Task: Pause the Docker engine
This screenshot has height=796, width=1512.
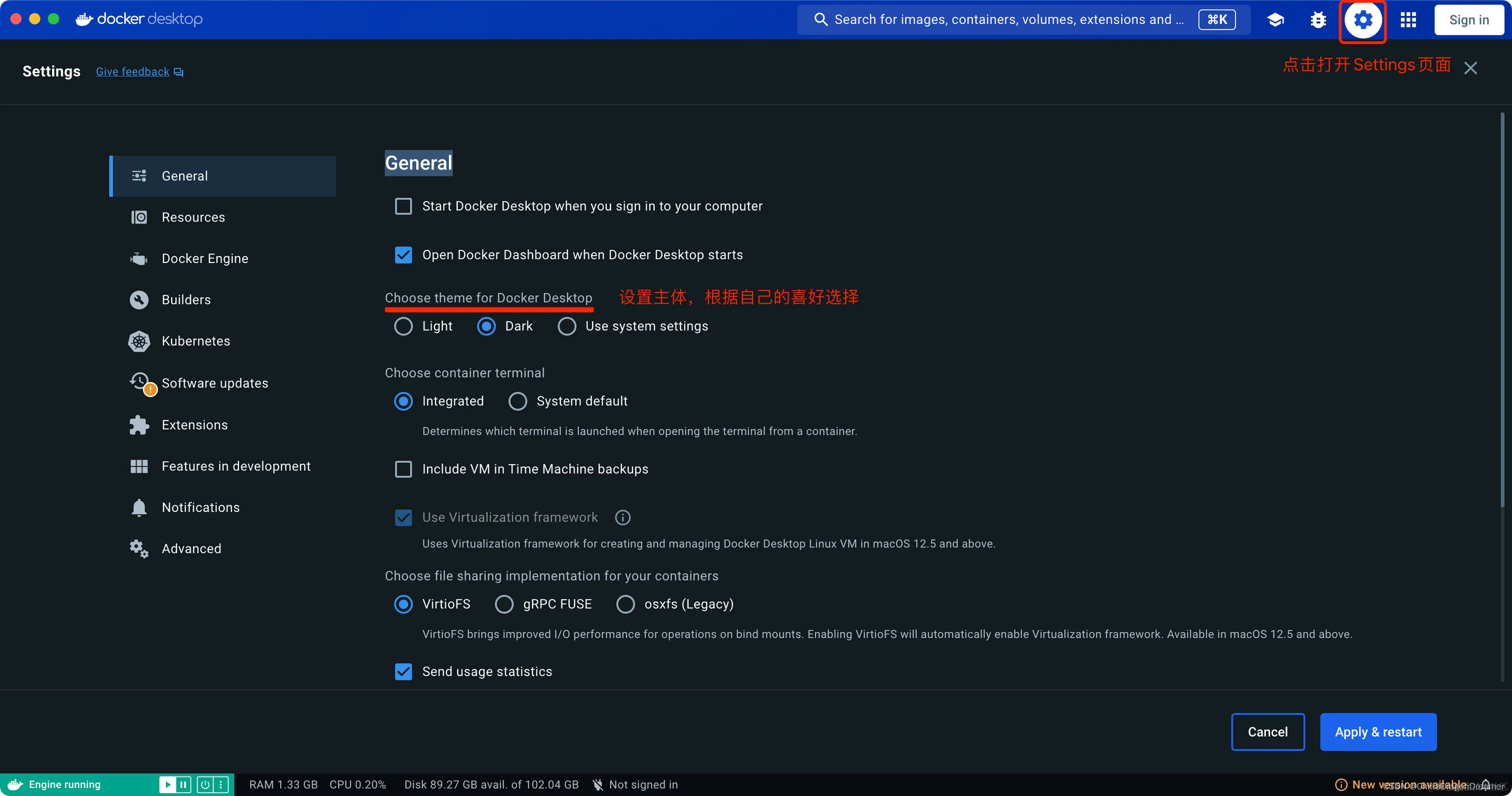Action: tap(183, 784)
